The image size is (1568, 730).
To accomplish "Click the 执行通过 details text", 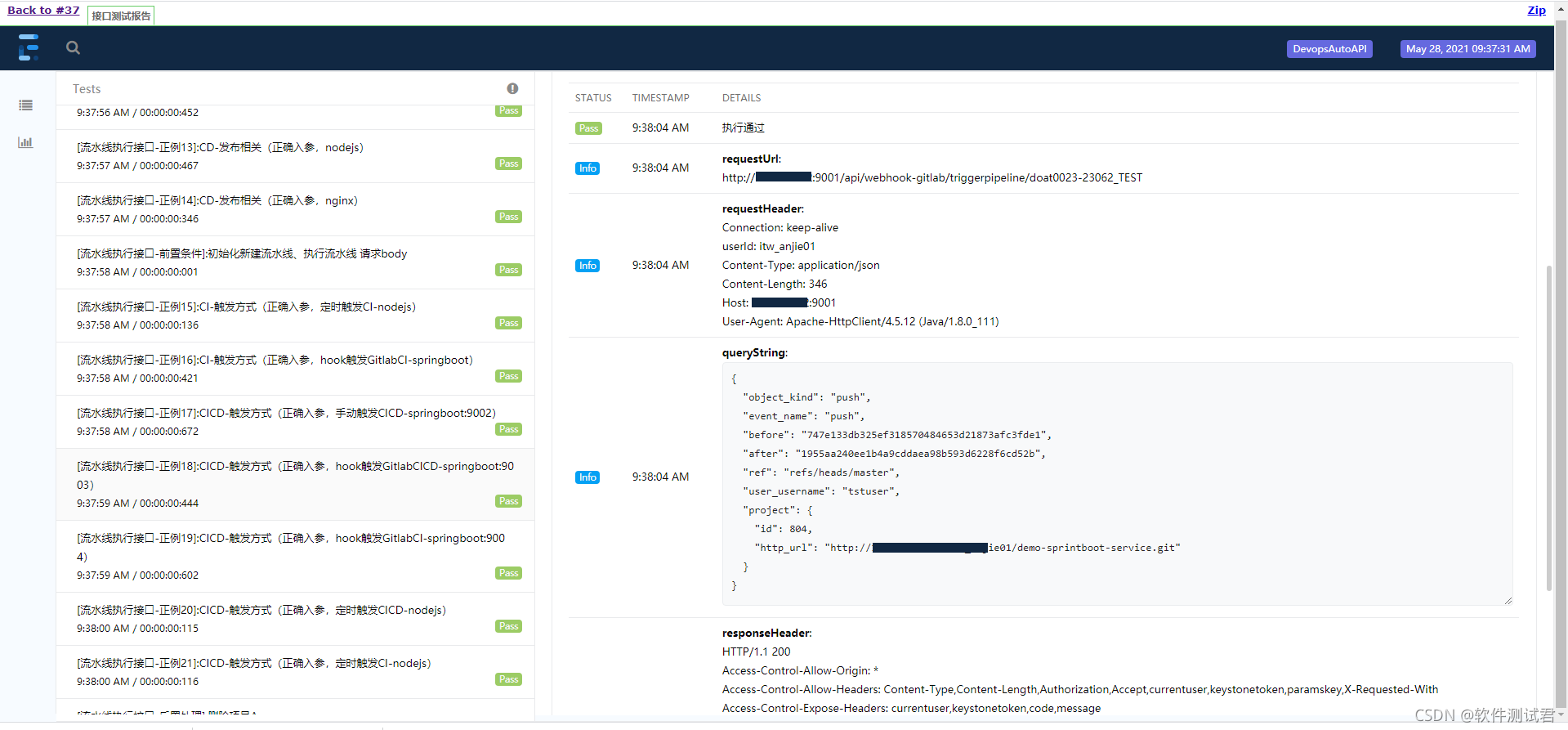I will [744, 128].
